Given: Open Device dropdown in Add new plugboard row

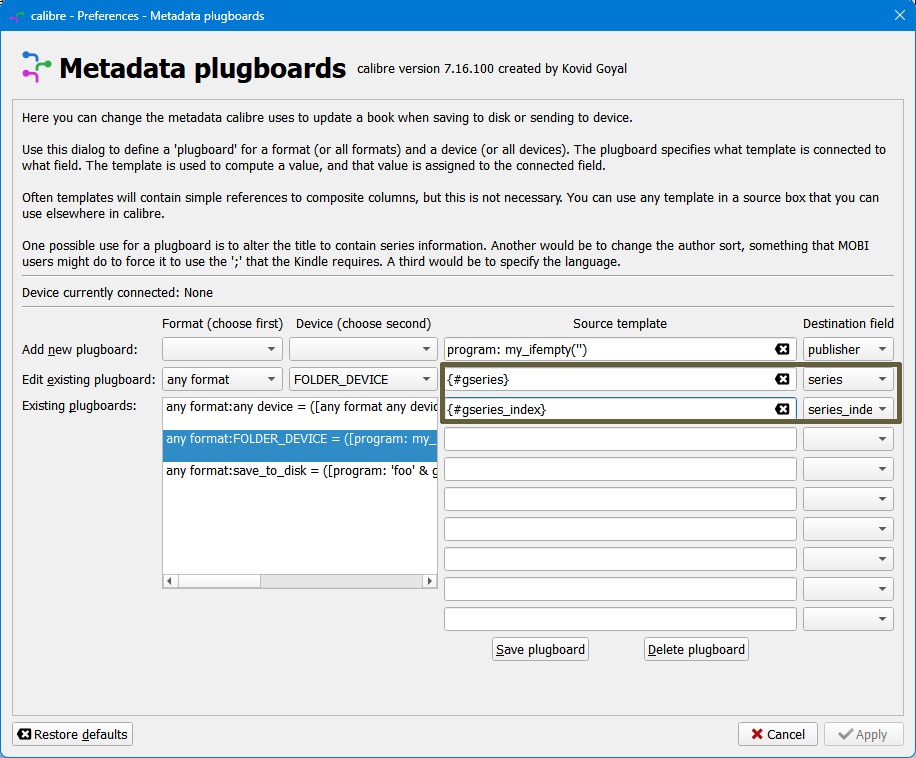Looking at the screenshot, I should point(363,349).
